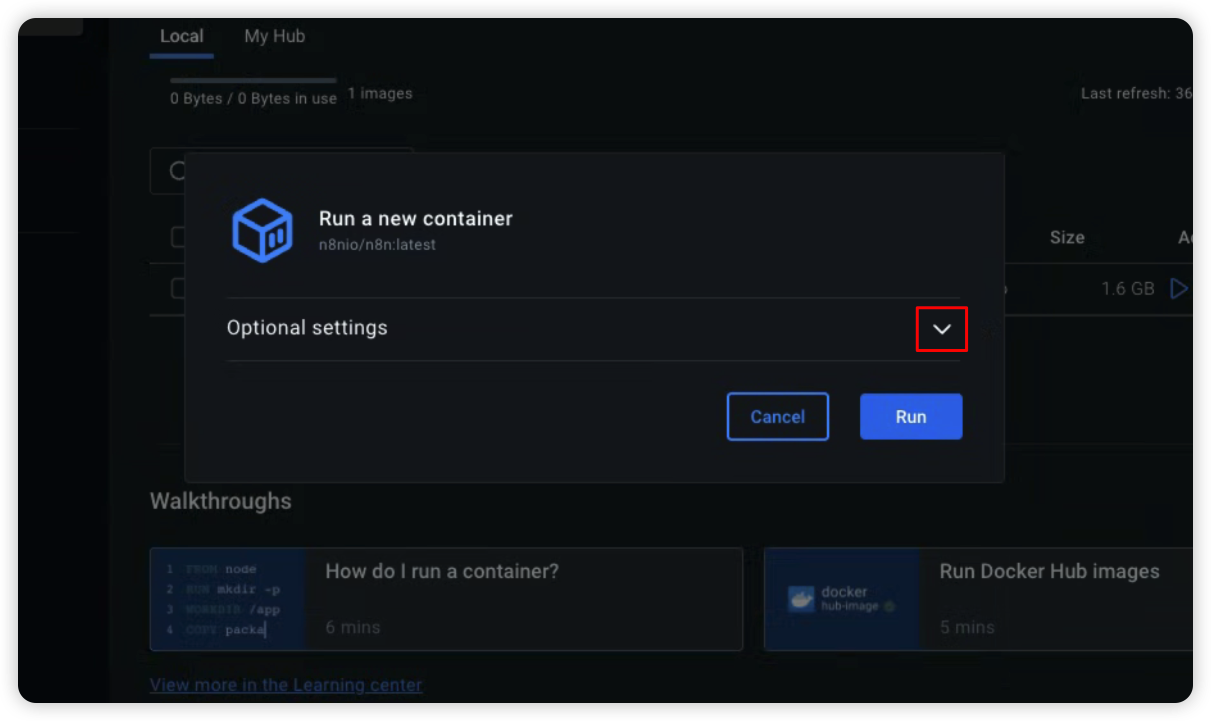This screenshot has height=721, width=1211.
Task: Click the 1.6 GB size value
Action: pyautogui.click(x=1128, y=289)
